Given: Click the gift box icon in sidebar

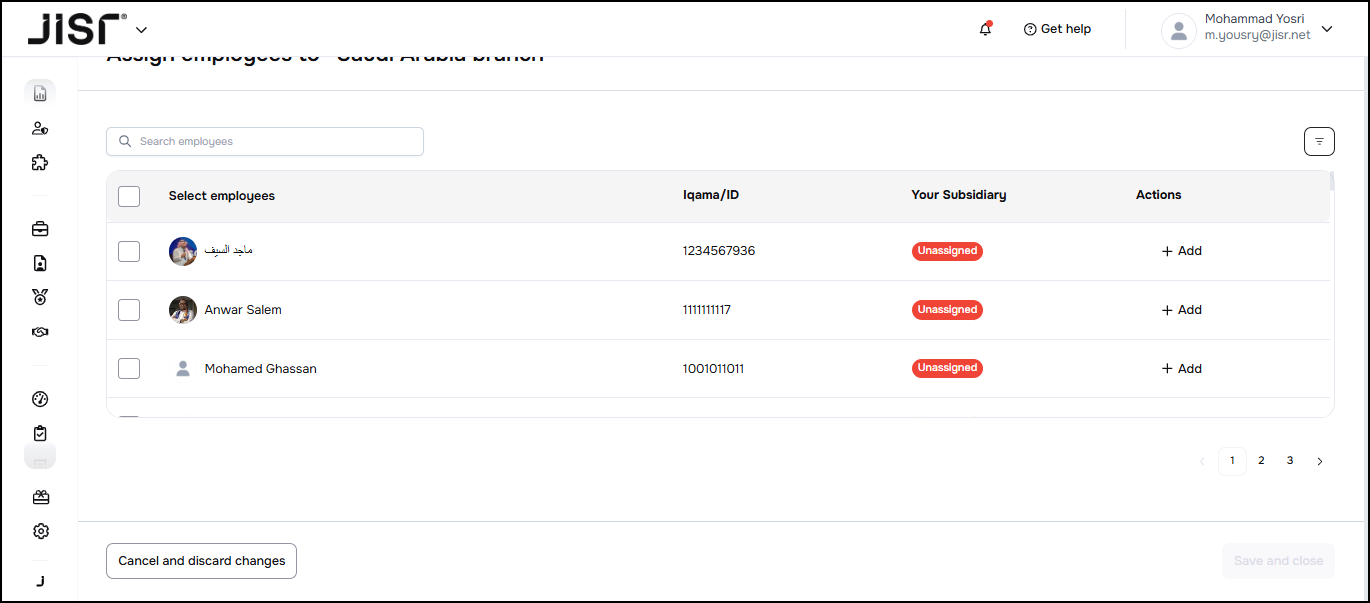Looking at the screenshot, I should tap(40, 497).
